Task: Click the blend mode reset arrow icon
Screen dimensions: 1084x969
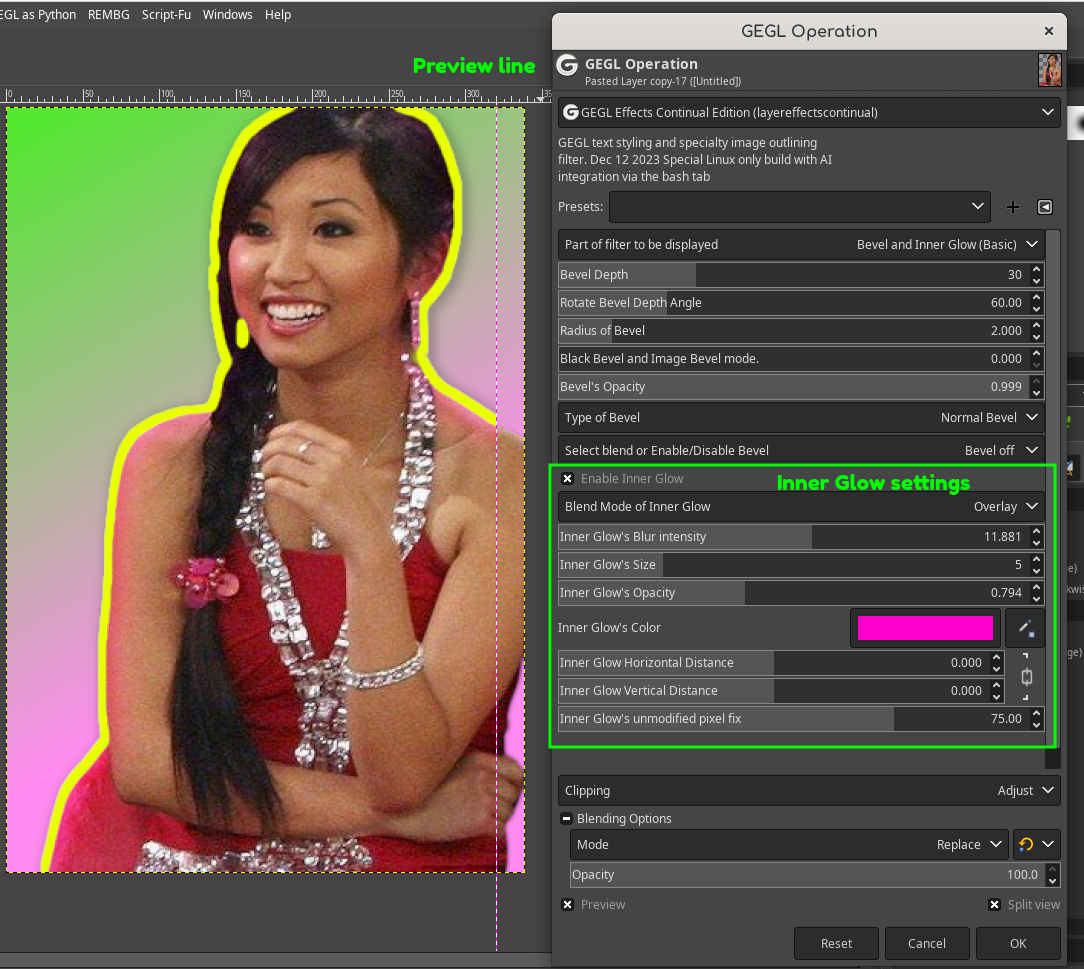Action: pos(1026,845)
